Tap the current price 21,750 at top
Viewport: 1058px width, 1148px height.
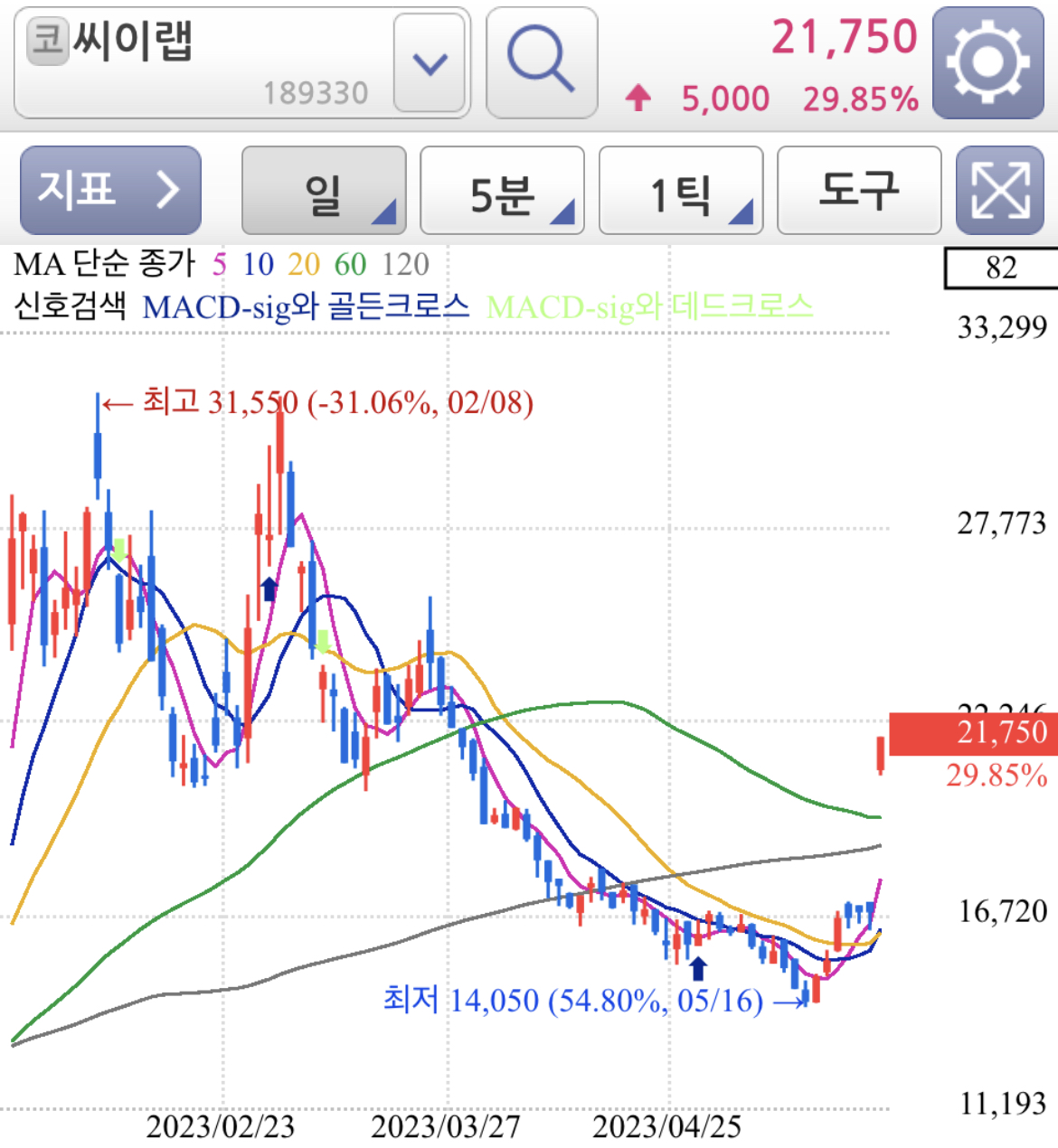844,38
